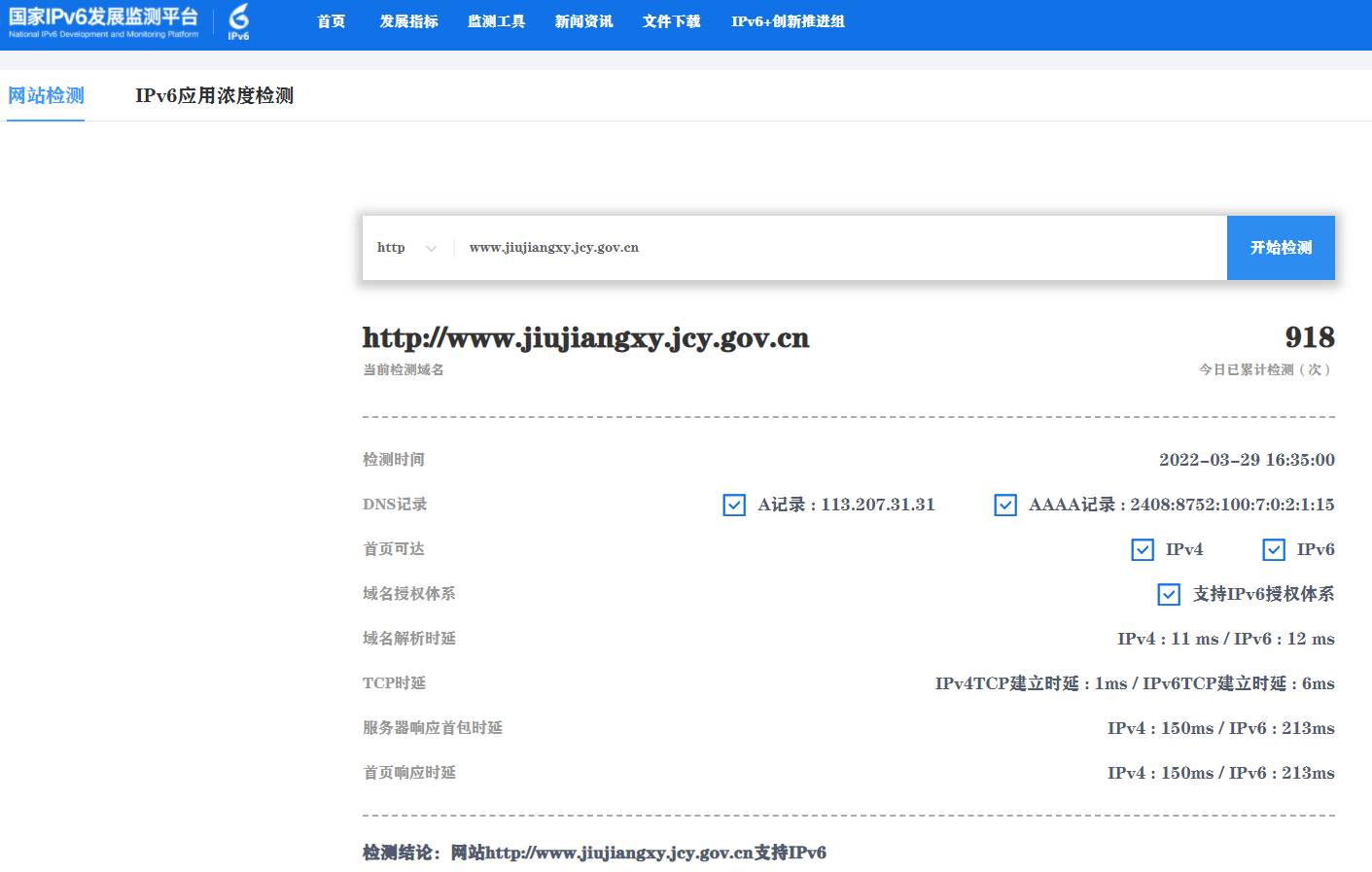Toggle the 支持IPv6授权体系 checkbox
The width and height of the screenshot is (1372, 872).
(1169, 595)
